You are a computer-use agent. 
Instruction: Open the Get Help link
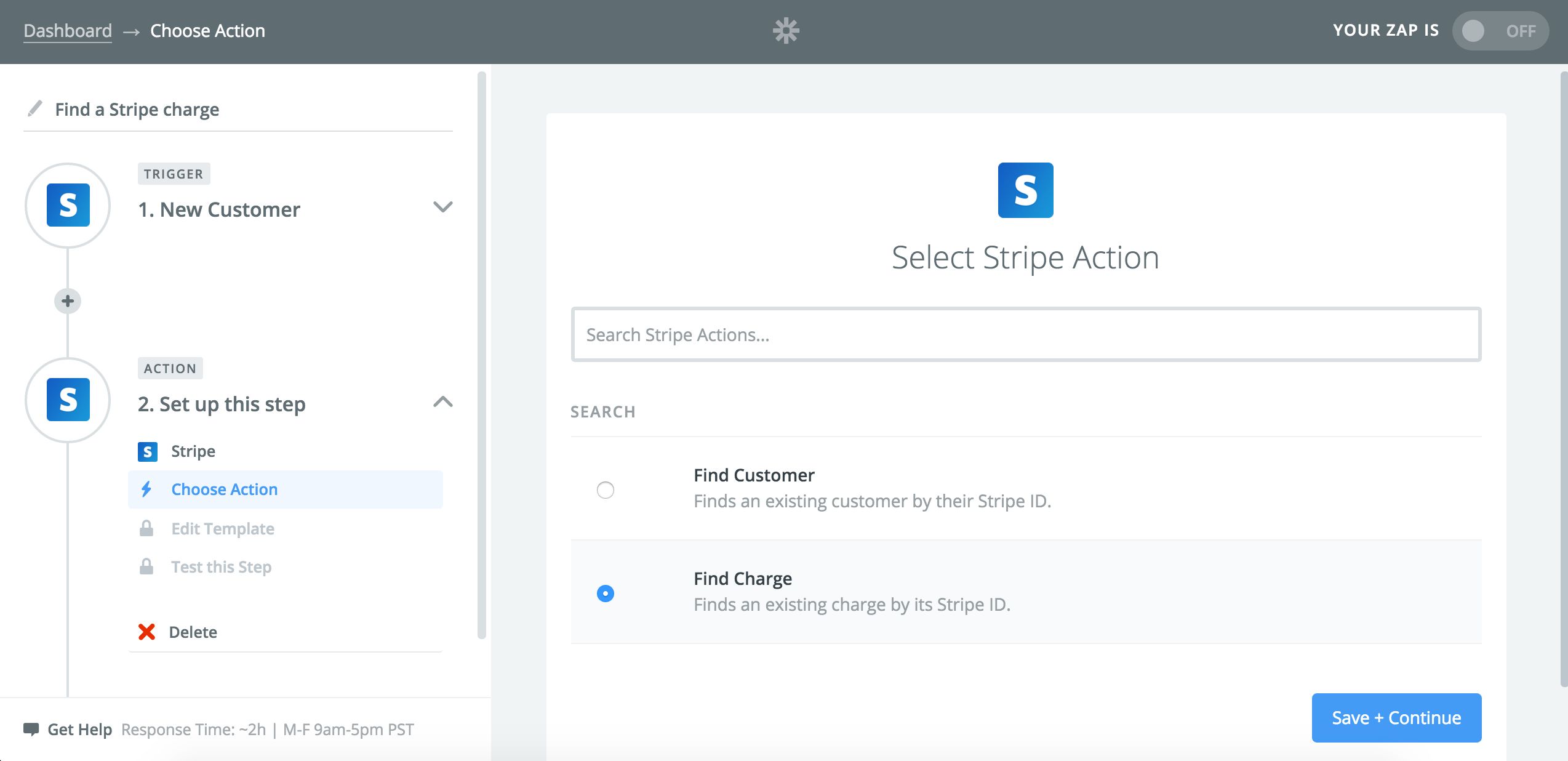pyautogui.click(x=80, y=730)
